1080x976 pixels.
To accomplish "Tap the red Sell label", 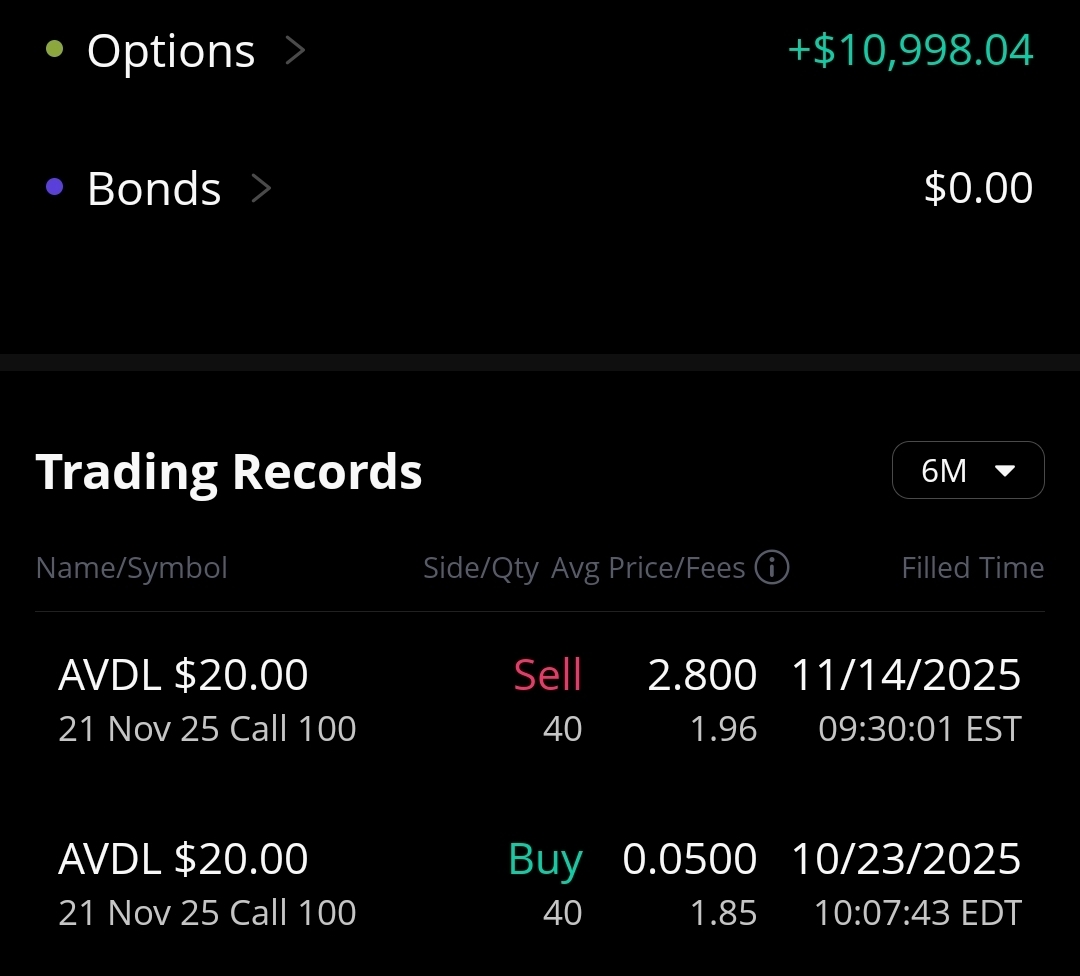I will [548, 674].
